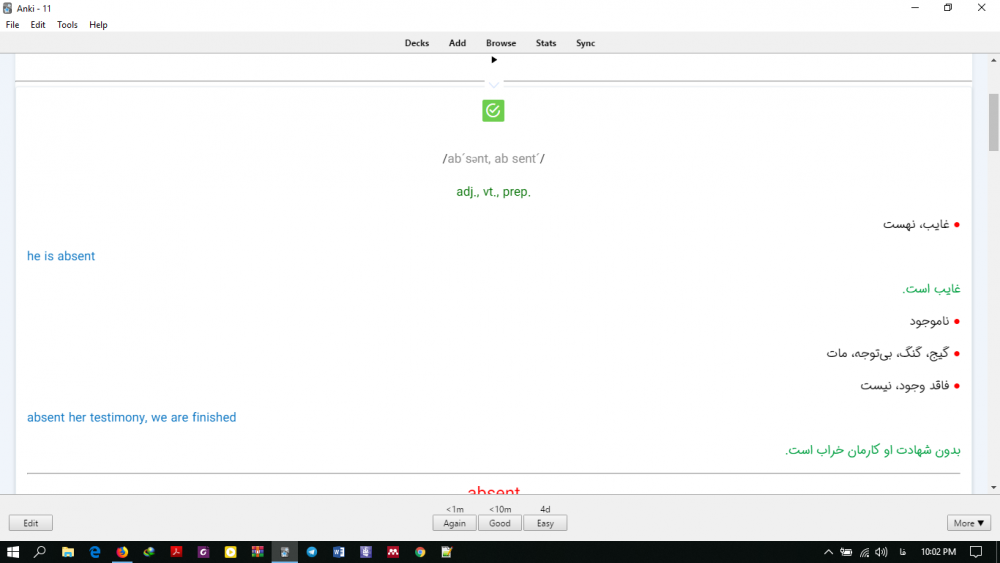Open Telegram from the taskbar
This screenshot has width=1000, height=563.
point(312,552)
